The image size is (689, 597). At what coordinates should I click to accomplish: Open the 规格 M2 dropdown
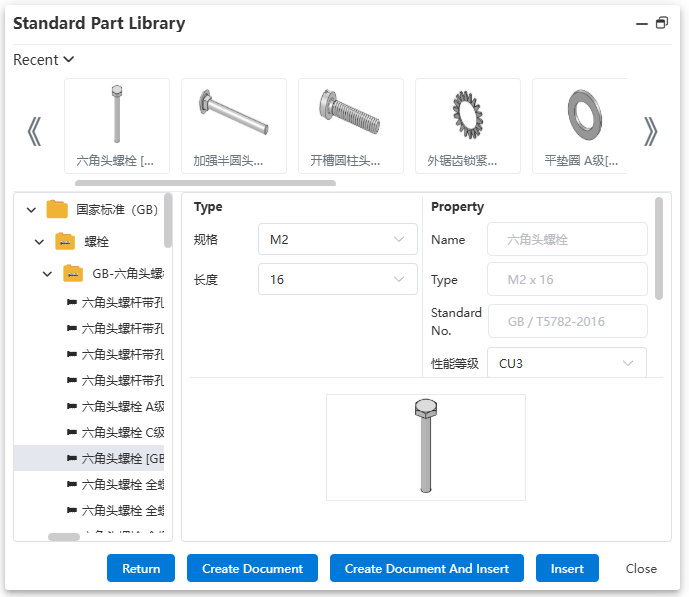click(337, 239)
